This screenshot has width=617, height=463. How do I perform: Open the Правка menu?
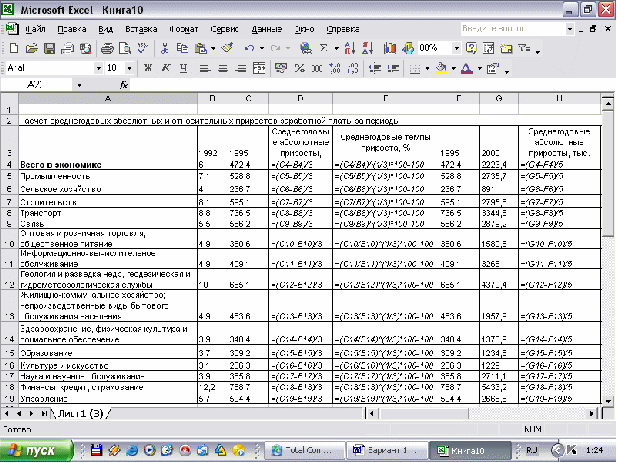tap(72, 29)
